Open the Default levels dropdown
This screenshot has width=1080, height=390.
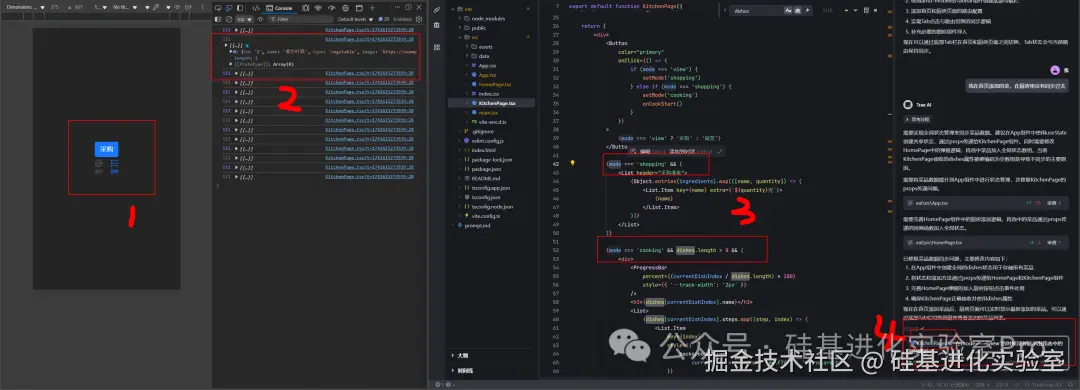355,19
